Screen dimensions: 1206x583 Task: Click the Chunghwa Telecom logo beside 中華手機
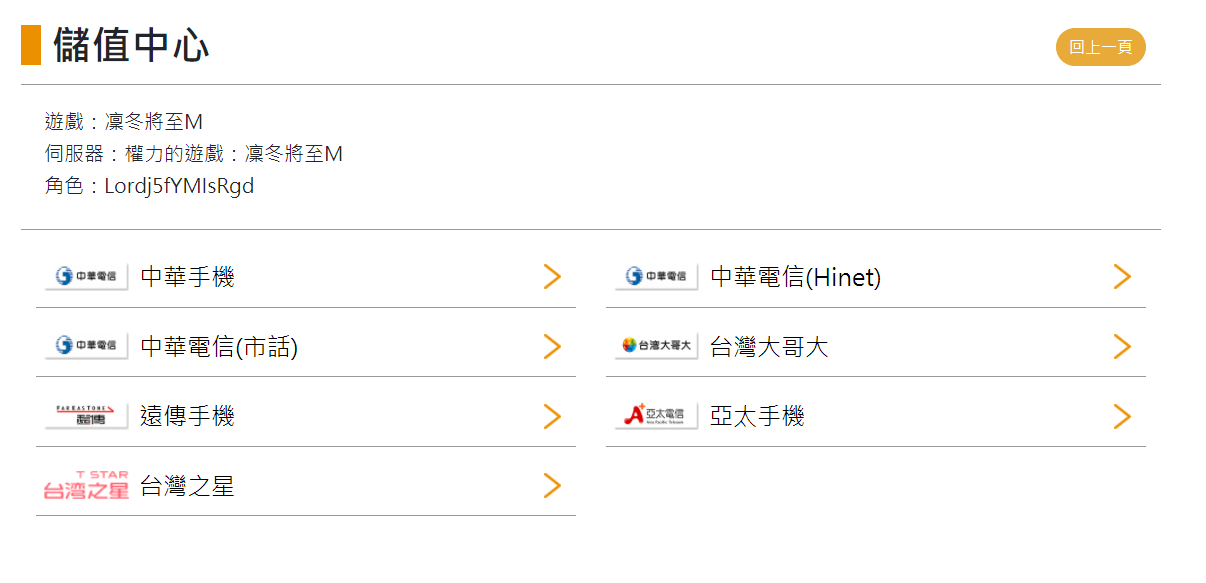(86, 277)
